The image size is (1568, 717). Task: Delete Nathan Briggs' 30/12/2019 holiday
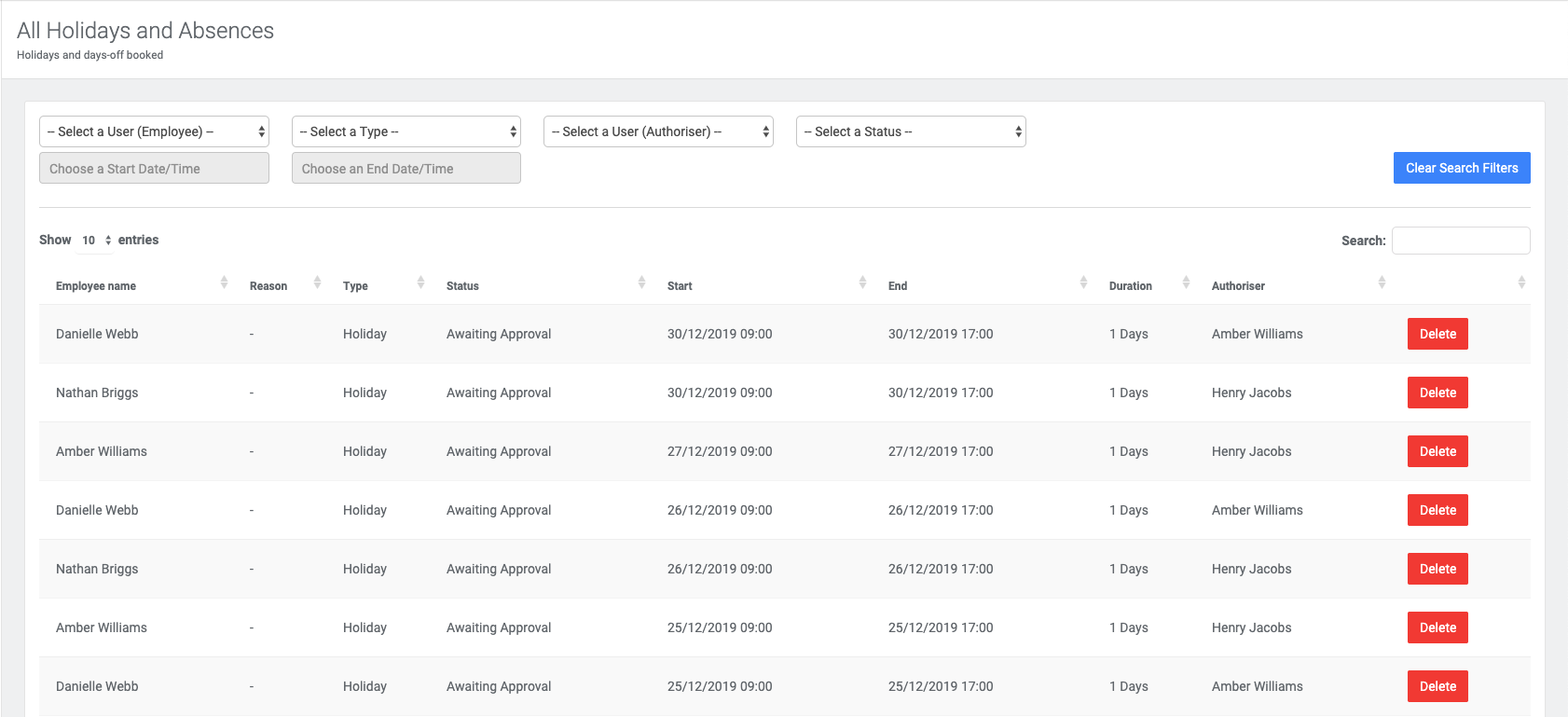(1437, 393)
